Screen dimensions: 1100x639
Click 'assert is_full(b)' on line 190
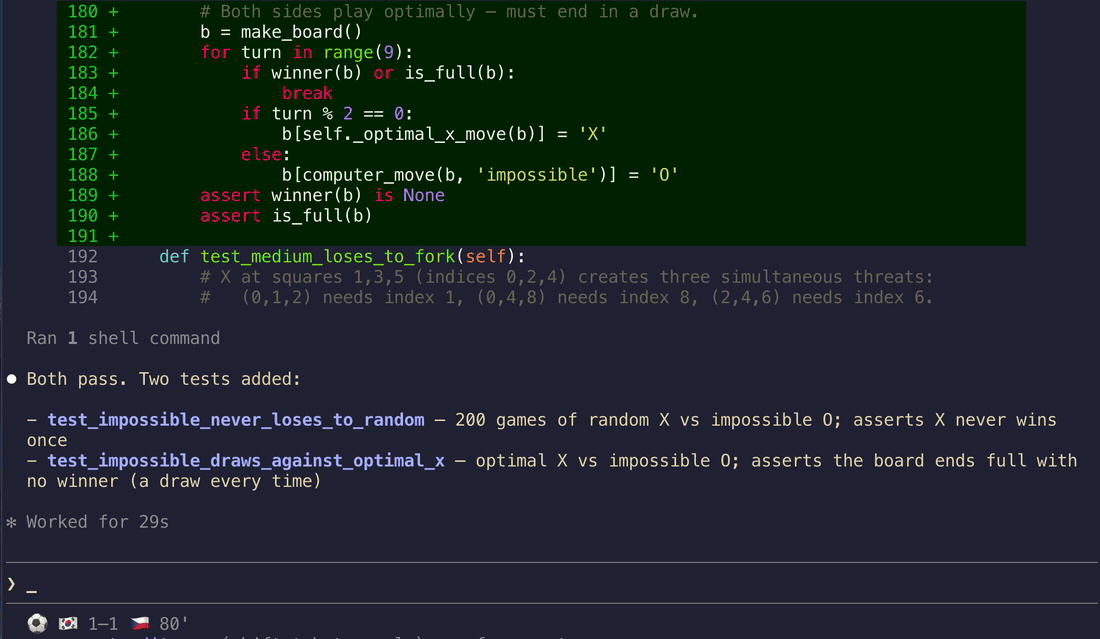pos(286,215)
